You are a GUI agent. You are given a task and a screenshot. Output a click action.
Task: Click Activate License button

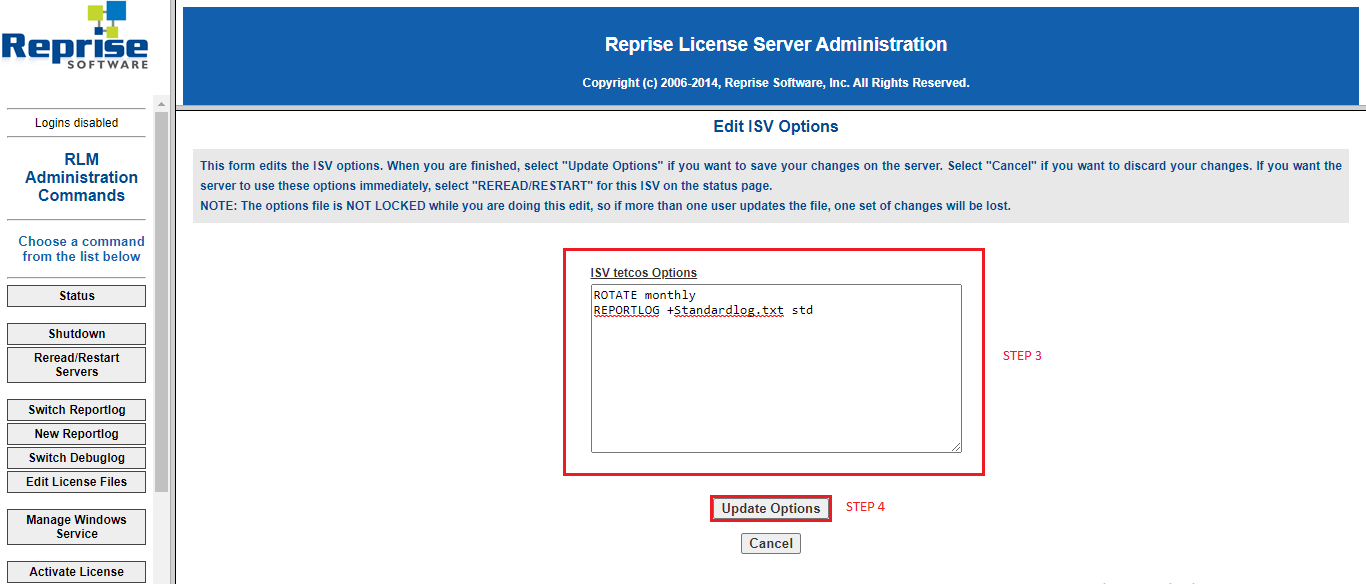(77, 572)
